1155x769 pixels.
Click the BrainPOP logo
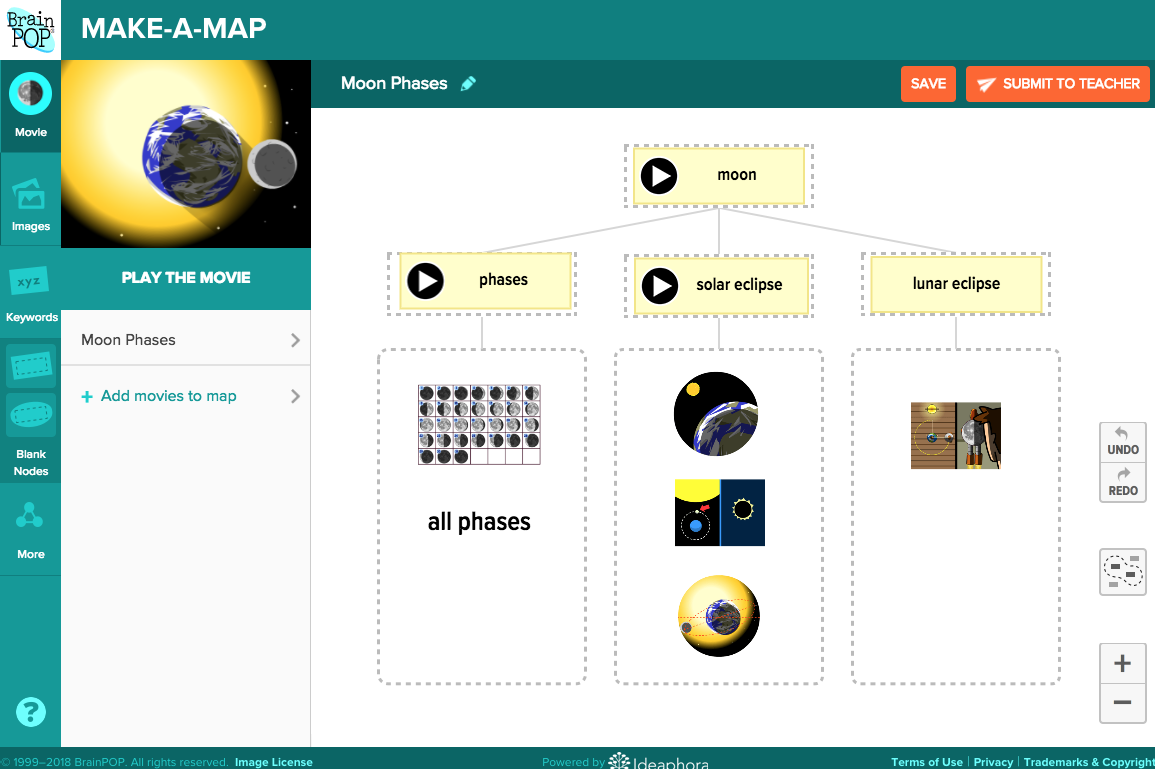[30, 29]
